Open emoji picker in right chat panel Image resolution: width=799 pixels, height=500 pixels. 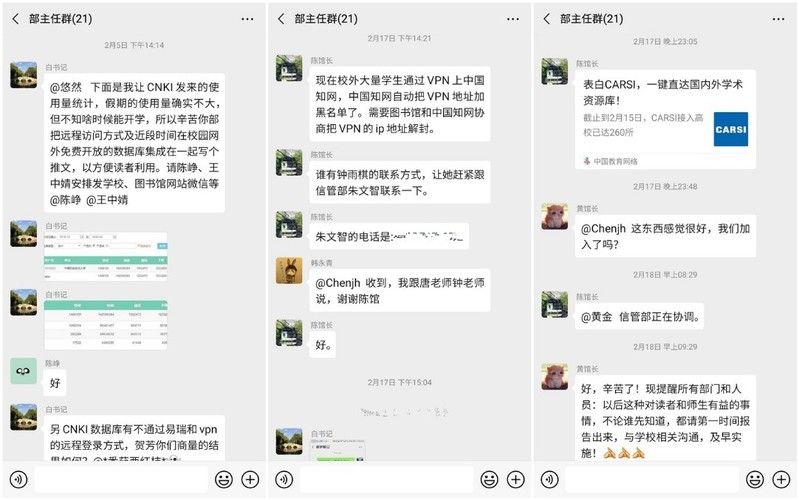755,479
